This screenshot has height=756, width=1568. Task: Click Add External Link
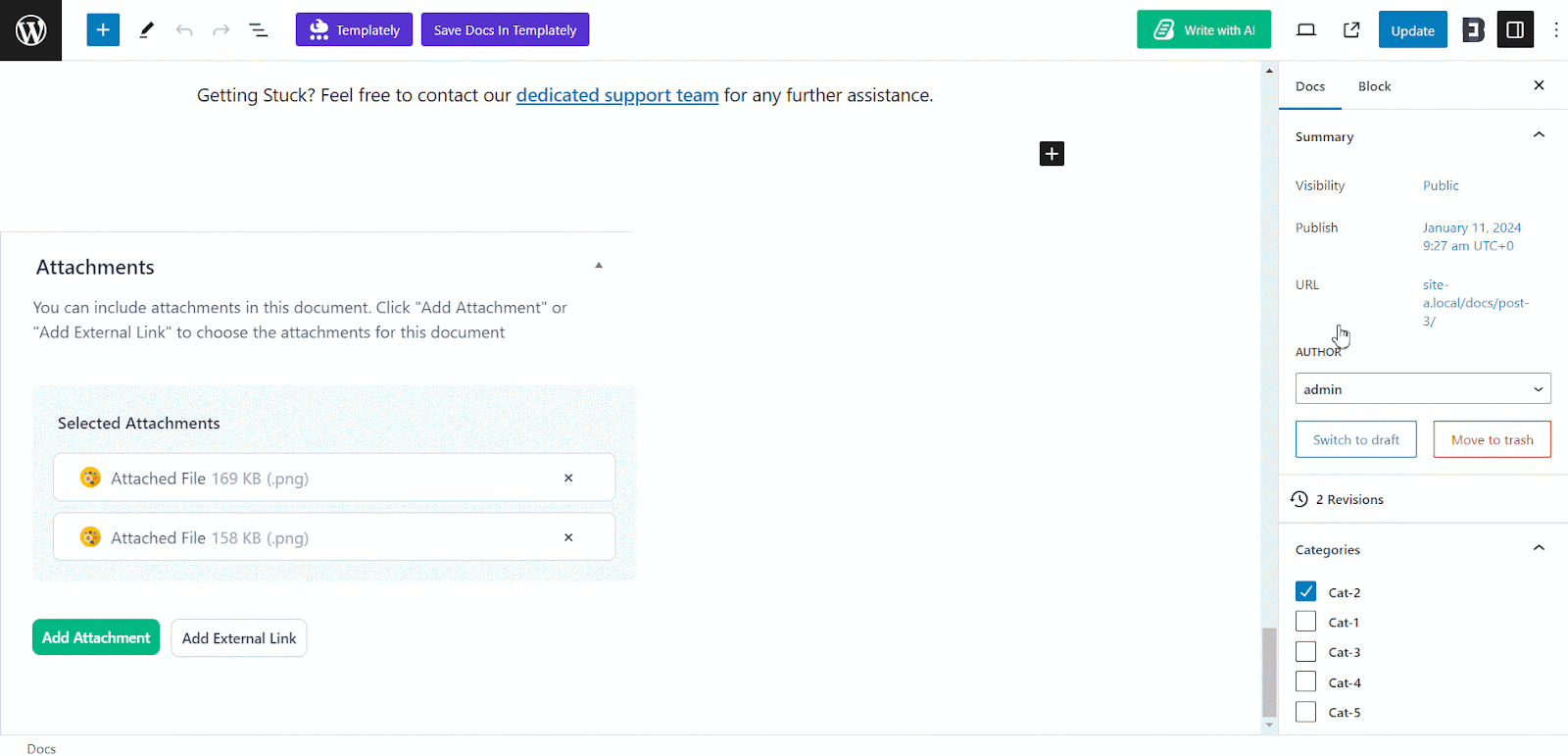pyautogui.click(x=239, y=638)
